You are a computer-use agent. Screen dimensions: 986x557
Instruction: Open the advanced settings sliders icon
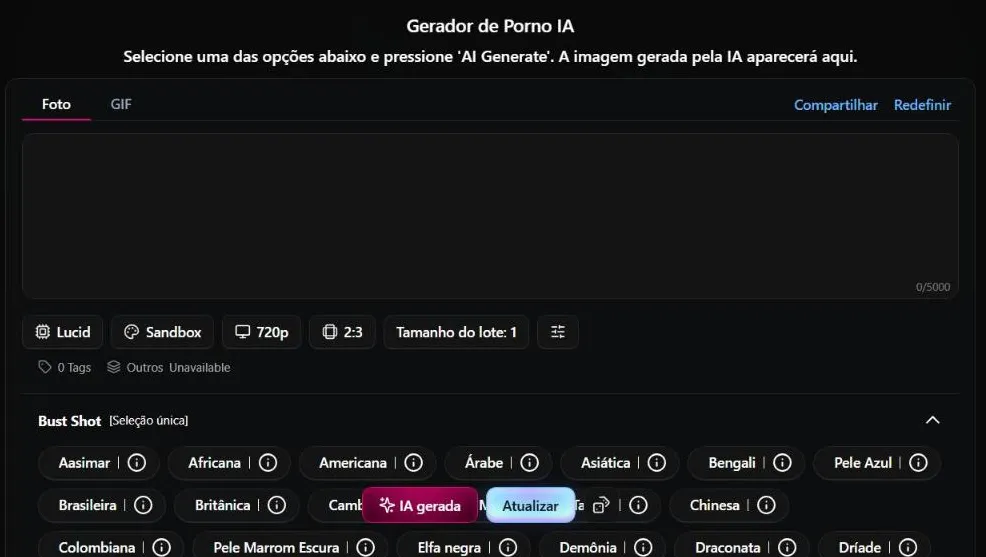click(x=558, y=332)
